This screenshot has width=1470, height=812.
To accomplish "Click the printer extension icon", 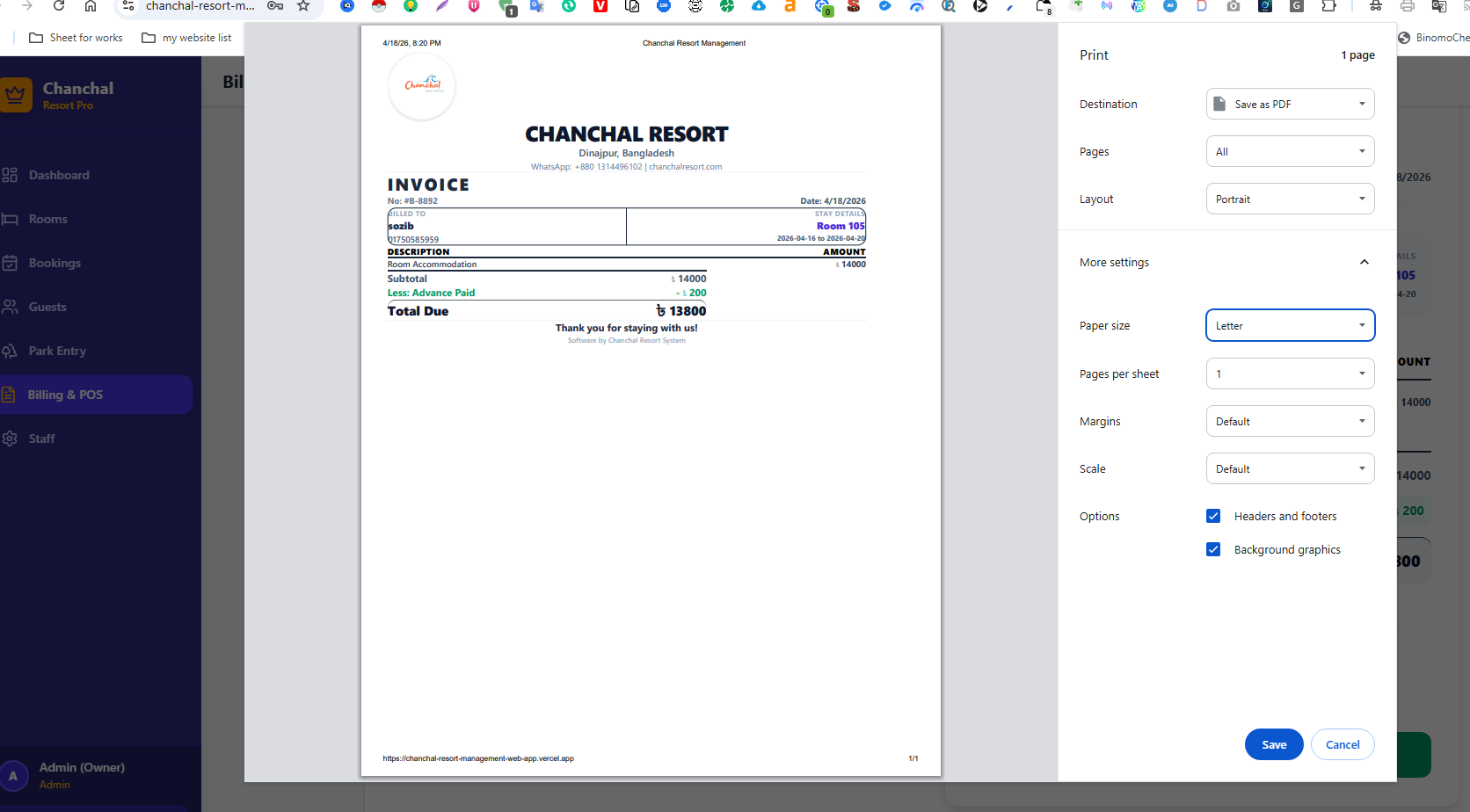I will 1407,6.
